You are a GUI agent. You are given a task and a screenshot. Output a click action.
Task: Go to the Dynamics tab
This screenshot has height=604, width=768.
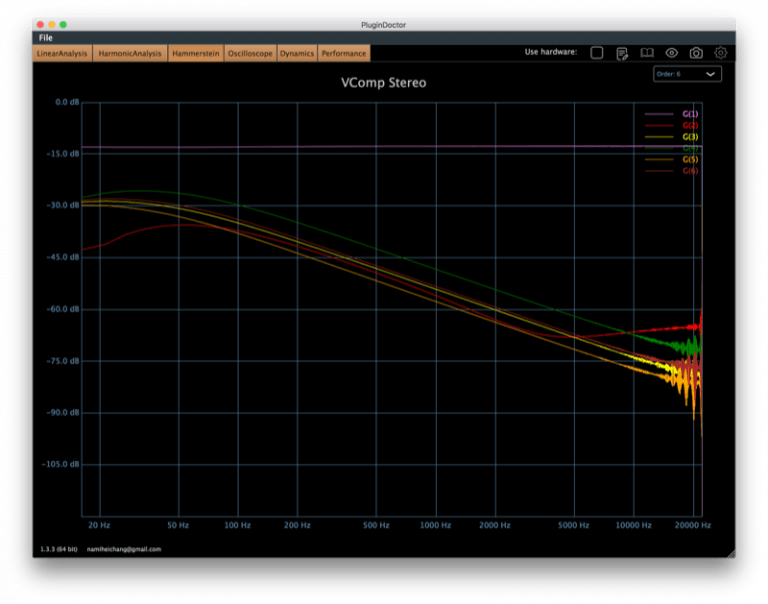(x=297, y=53)
